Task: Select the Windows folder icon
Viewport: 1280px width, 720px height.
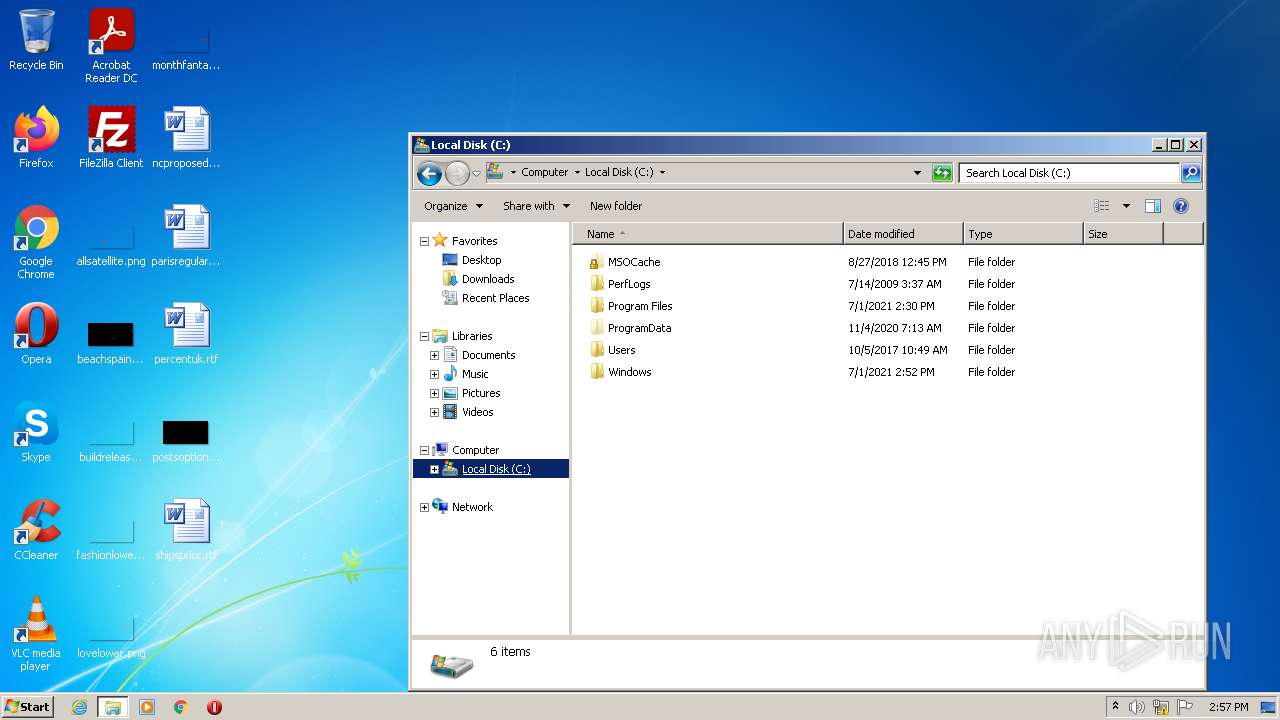Action: tap(596, 372)
